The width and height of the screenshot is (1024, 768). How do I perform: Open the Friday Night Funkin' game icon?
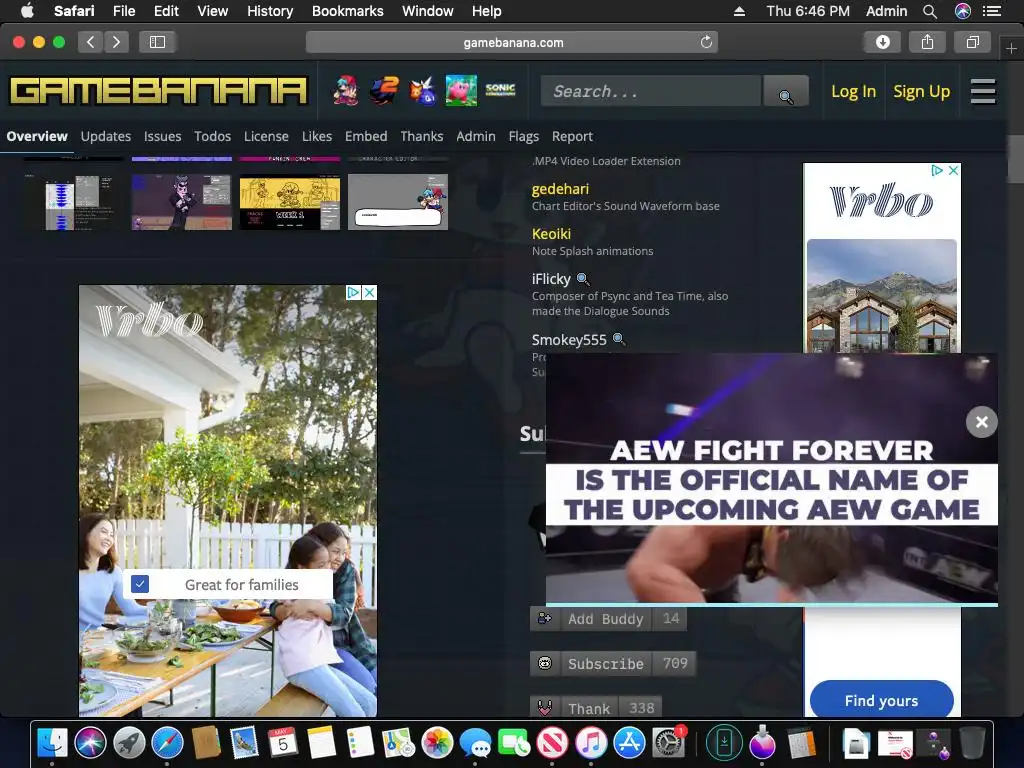click(345, 91)
